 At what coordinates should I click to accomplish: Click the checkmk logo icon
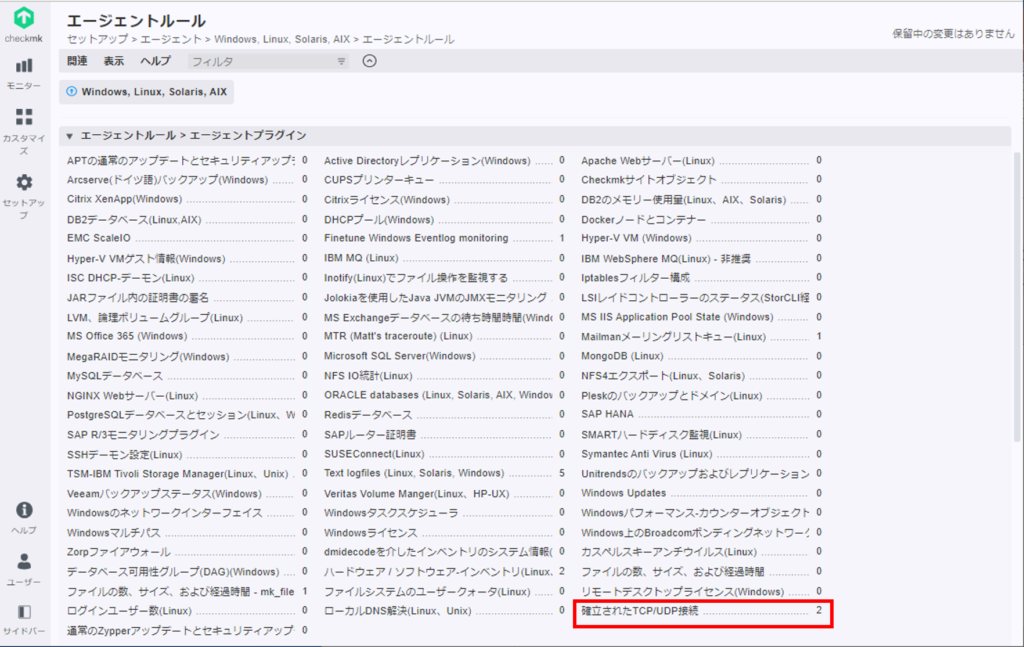[x=24, y=18]
